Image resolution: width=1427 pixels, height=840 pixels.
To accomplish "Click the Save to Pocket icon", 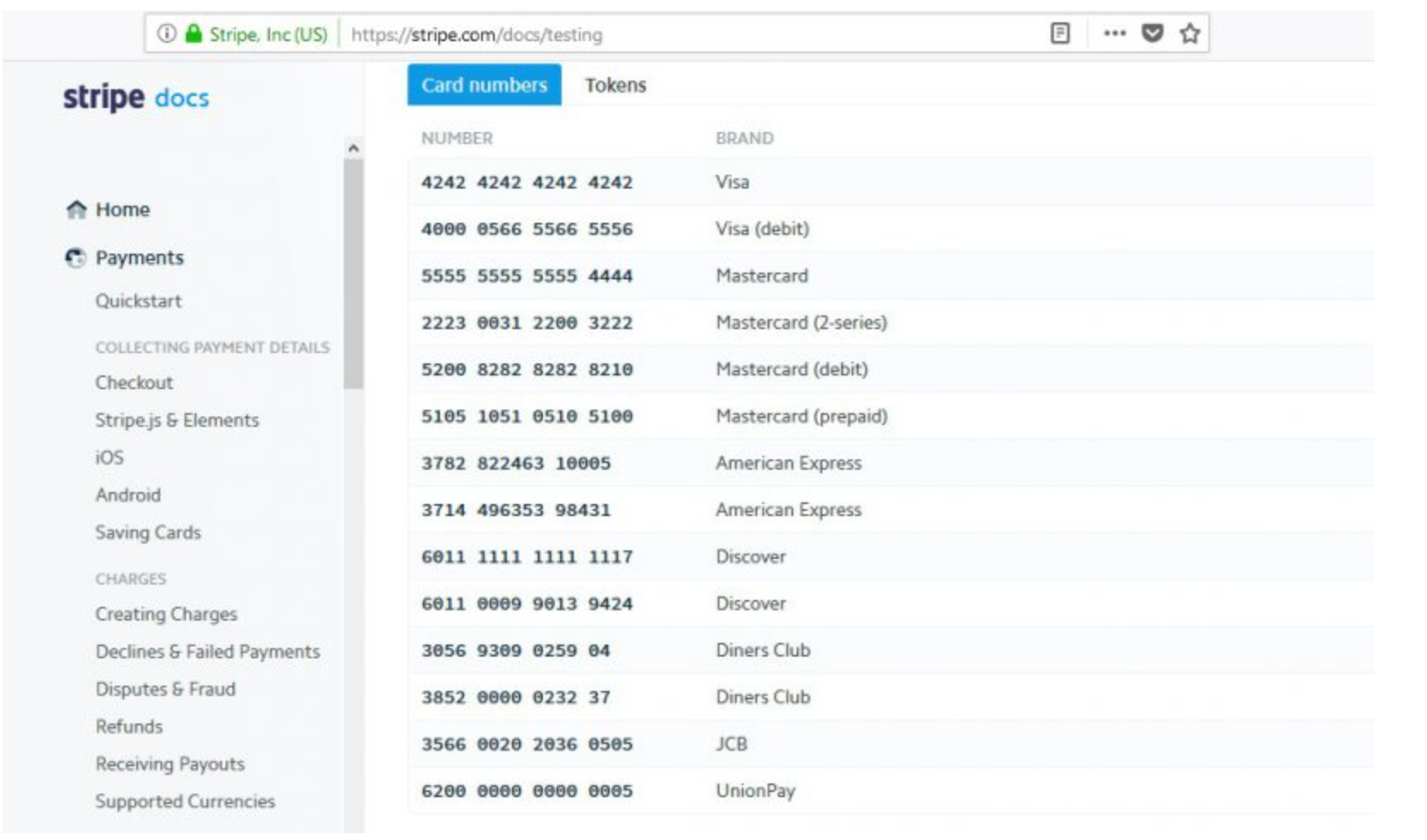I will tap(1153, 33).
